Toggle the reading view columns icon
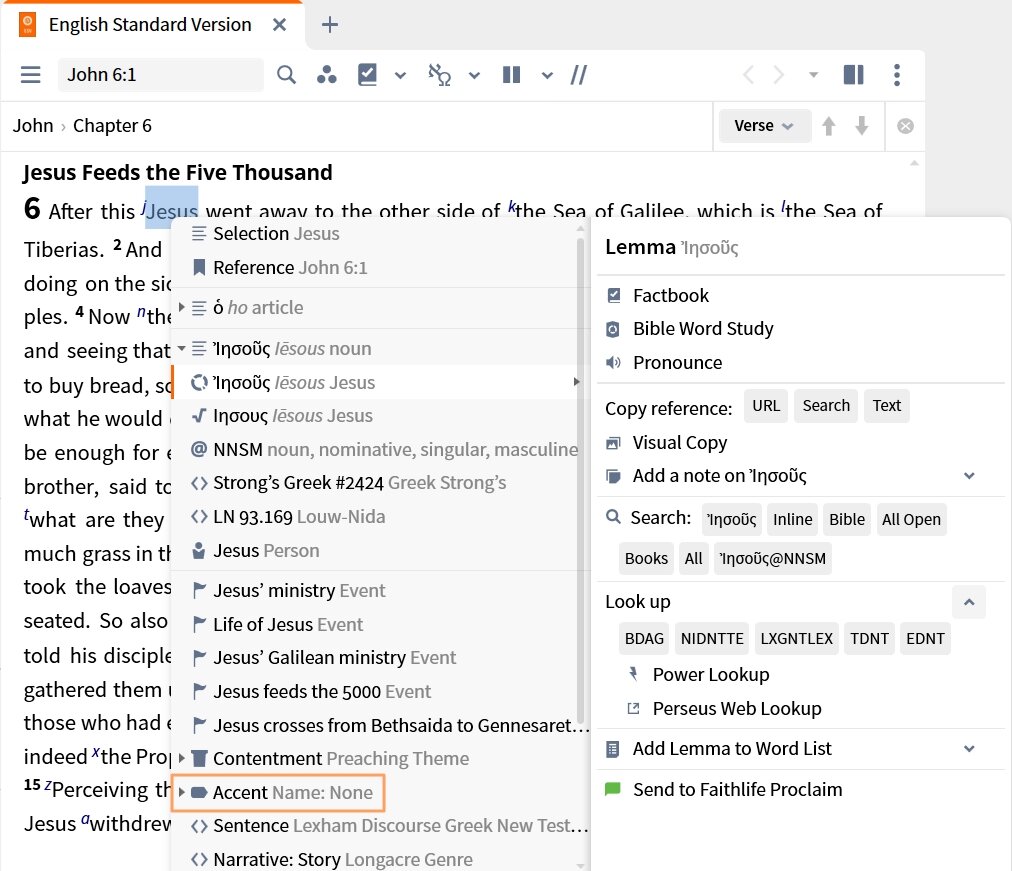 pos(853,75)
